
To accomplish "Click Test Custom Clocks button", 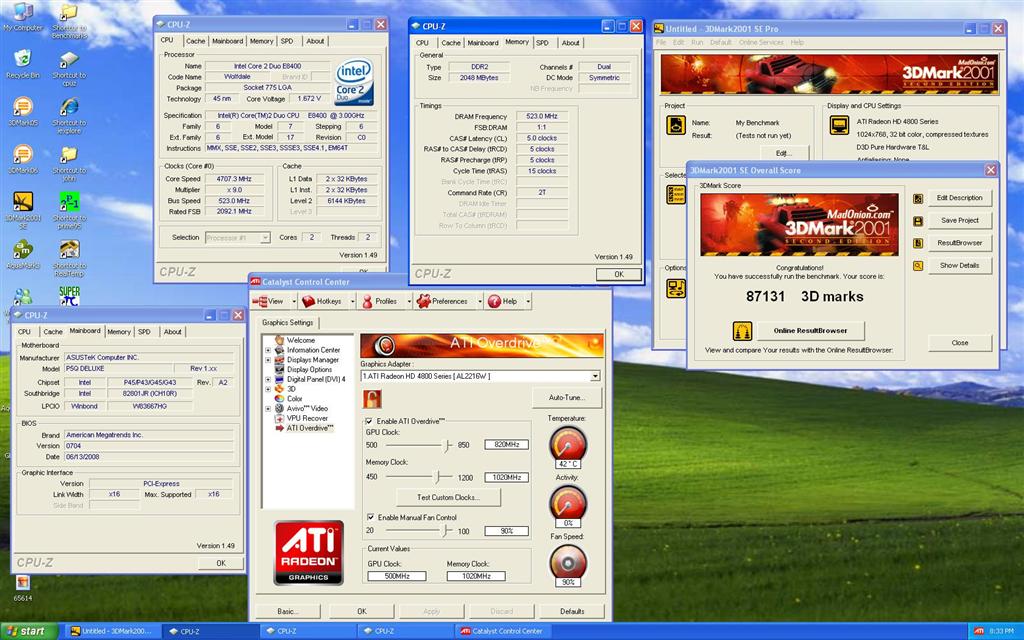I will (449, 498).
